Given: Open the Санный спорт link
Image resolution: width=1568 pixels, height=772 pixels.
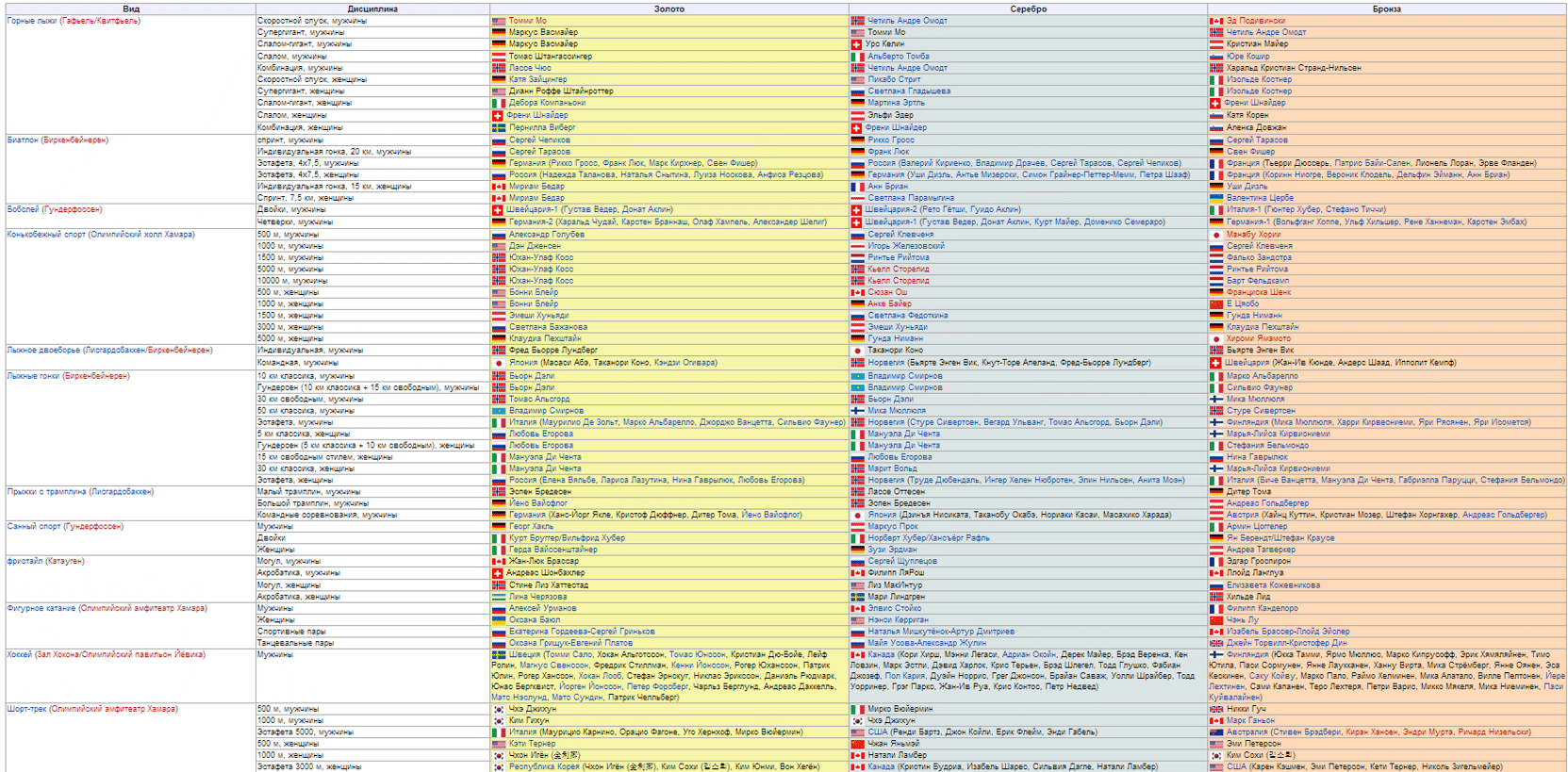Looking at the screenshot, I should tap(34, 526).
